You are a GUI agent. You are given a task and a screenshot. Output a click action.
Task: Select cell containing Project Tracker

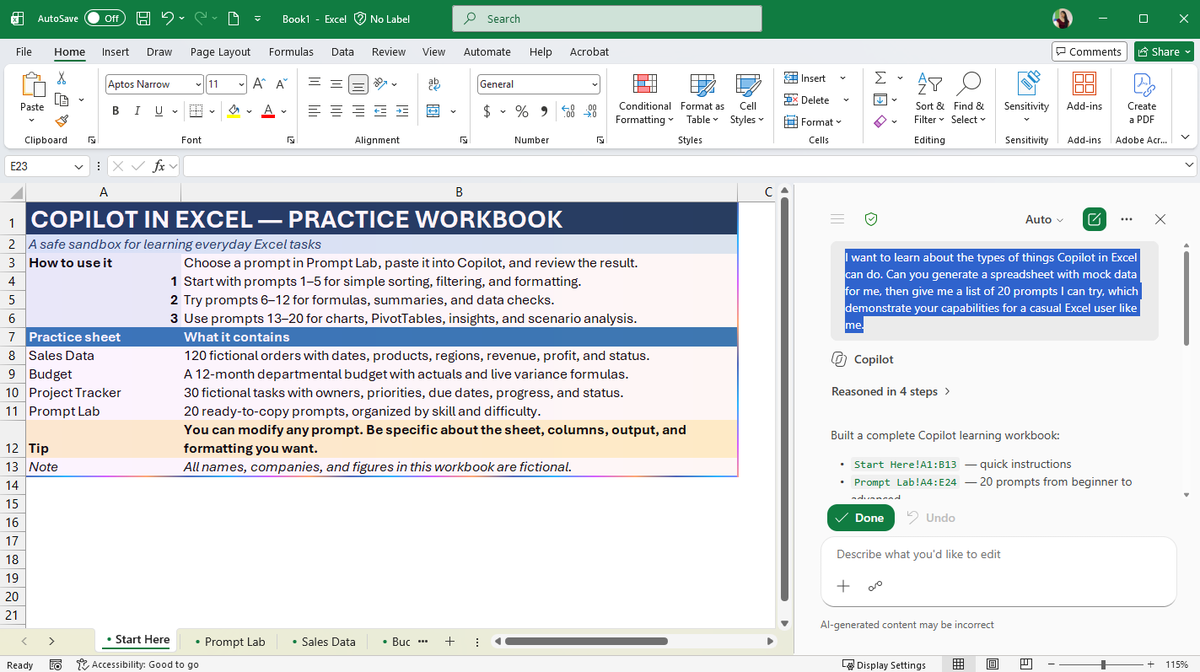pyautogui.click(x=102, y=393)
